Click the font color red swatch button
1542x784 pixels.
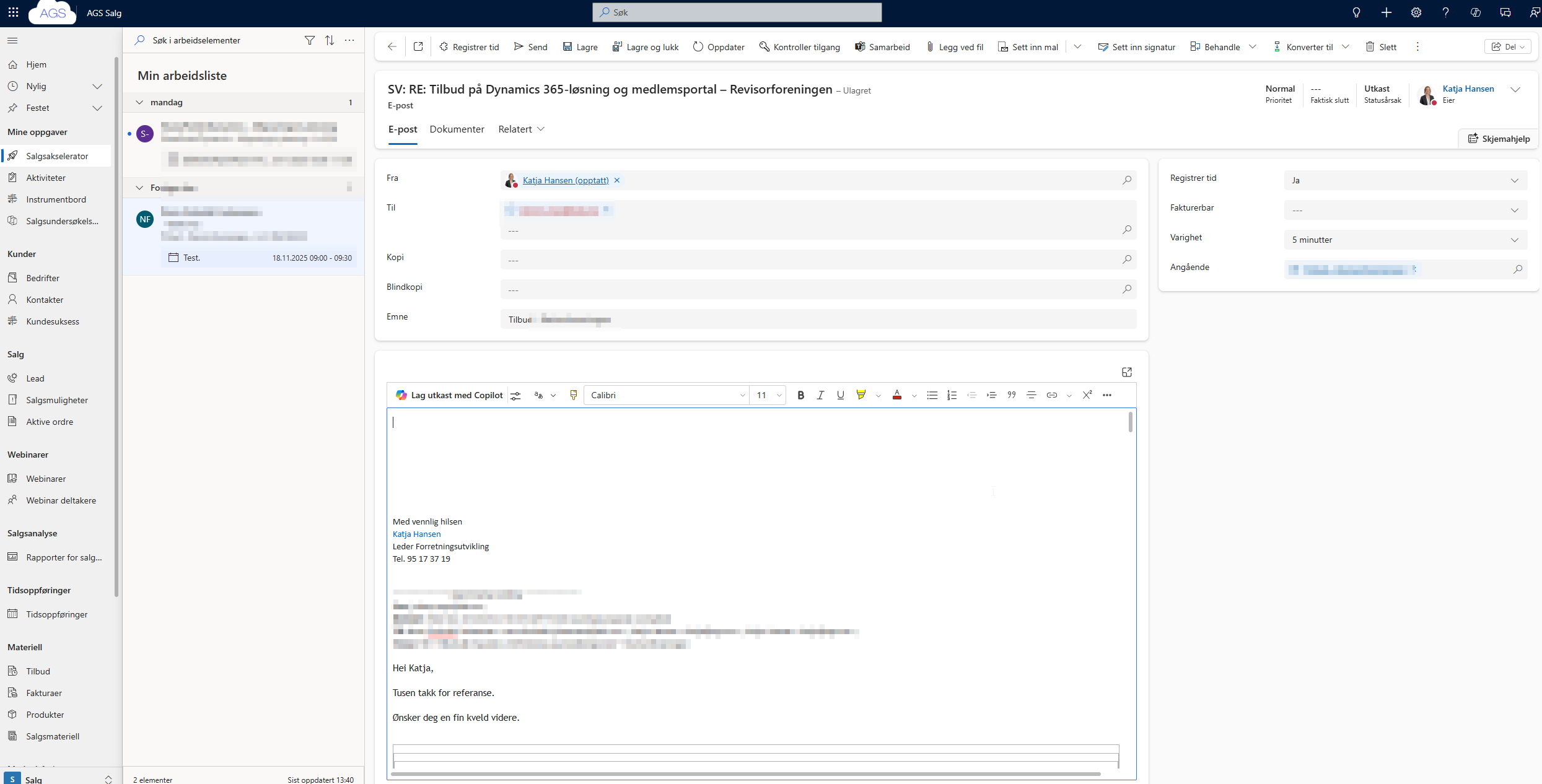[x=896, y=395]
